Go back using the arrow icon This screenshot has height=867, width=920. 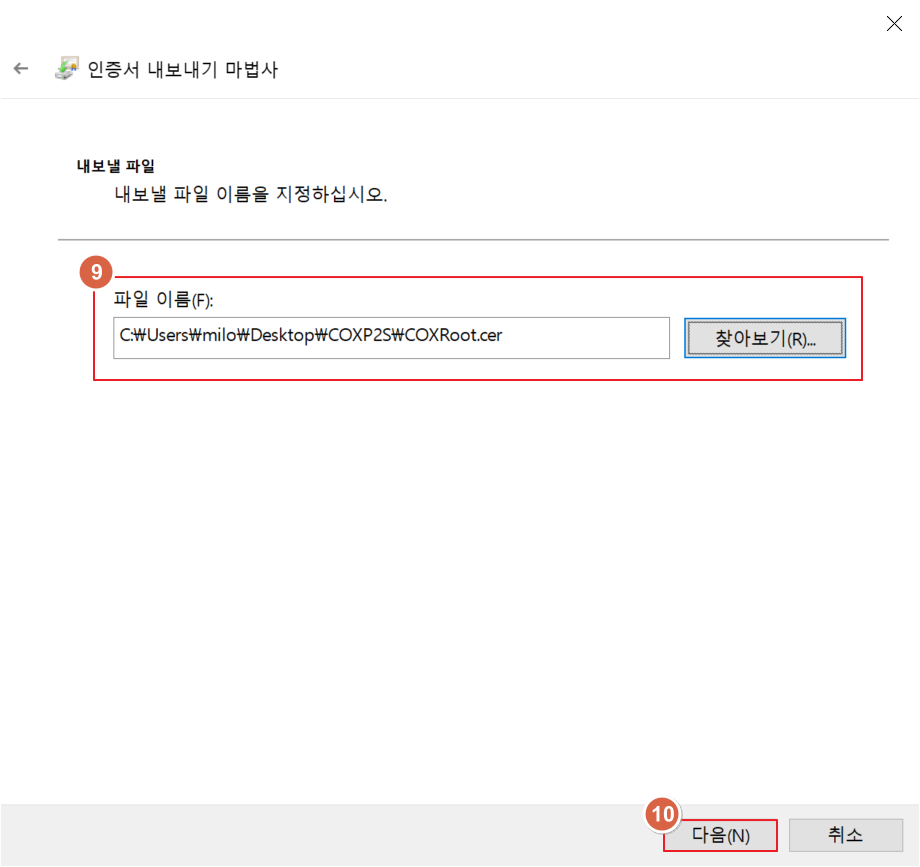(21, 69)
